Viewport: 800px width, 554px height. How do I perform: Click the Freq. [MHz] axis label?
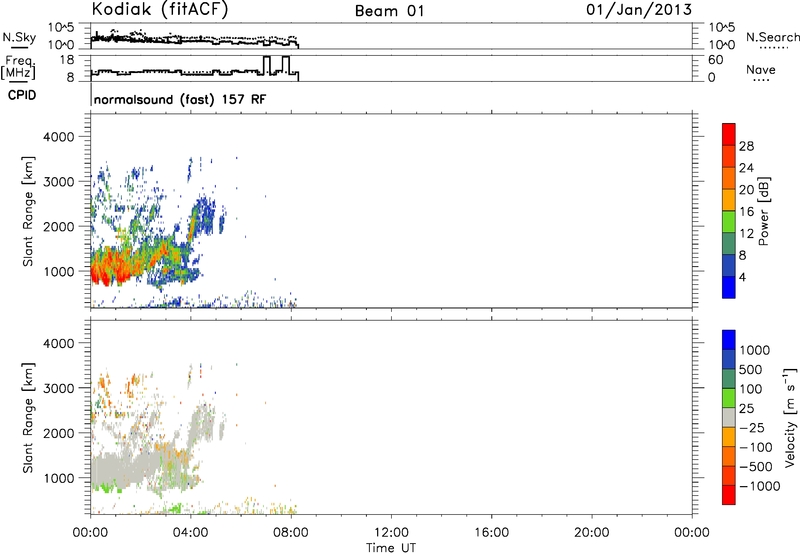tap(18, 67)
